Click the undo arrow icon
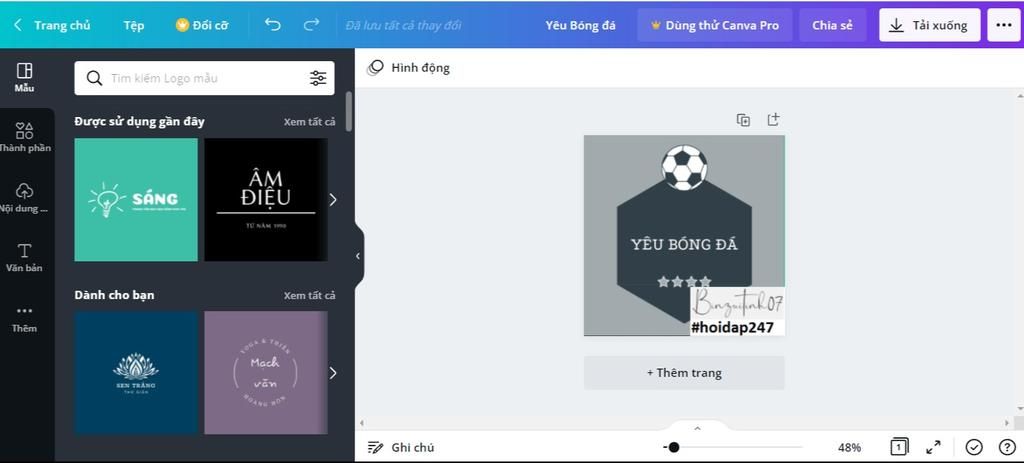Viewport: 1024px width, 463px height. pos(272,25)
